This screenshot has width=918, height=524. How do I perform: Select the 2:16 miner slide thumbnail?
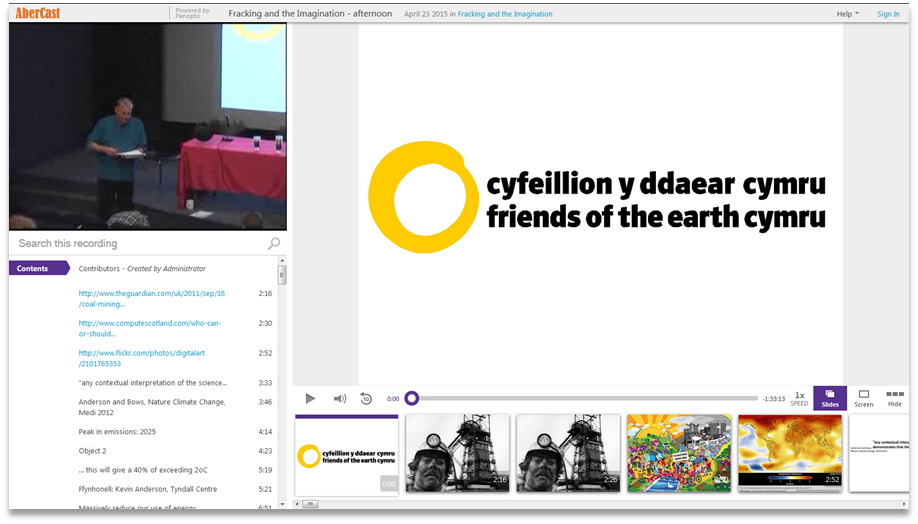457,453
